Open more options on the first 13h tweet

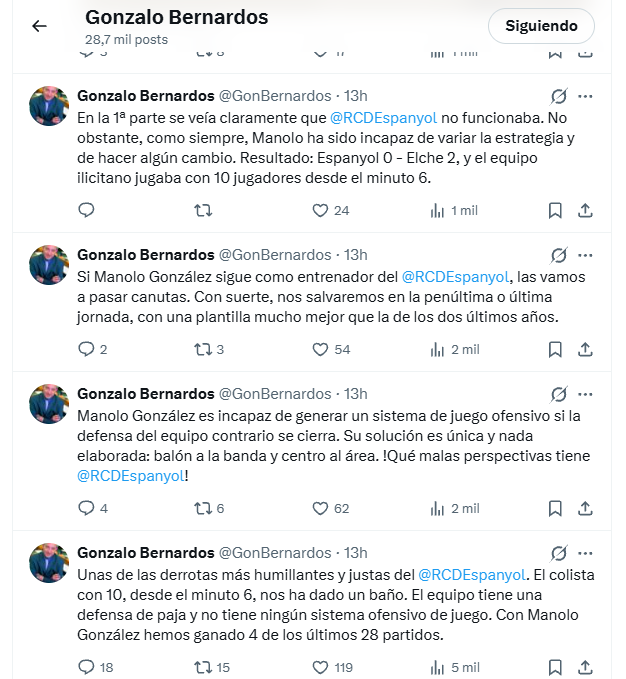[x=585, y=96]
